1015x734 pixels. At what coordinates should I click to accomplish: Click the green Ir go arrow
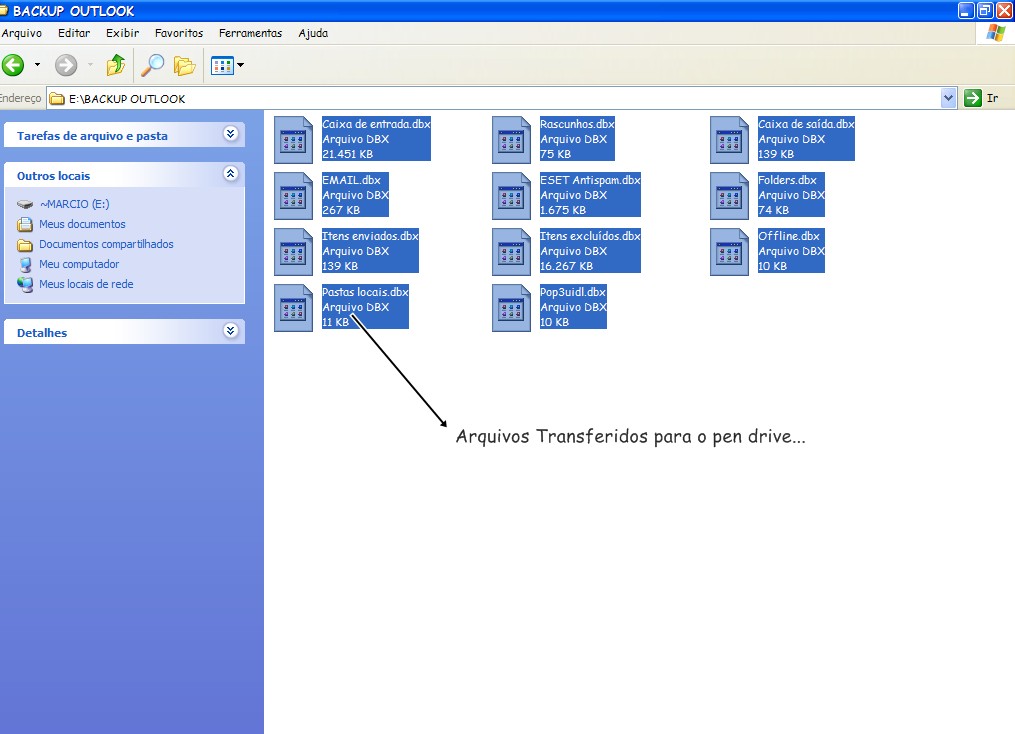(x=972, y=98)
